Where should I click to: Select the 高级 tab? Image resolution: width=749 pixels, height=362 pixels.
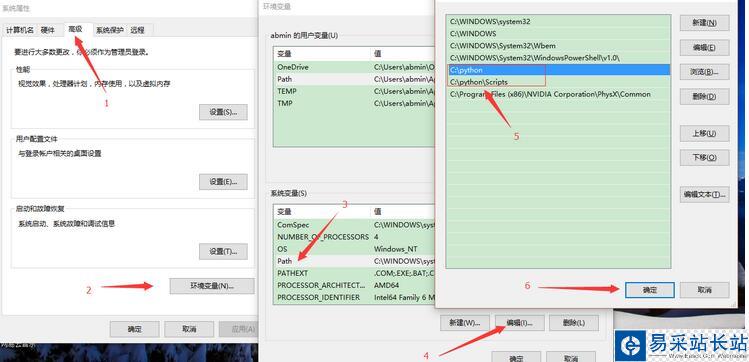point(75,29)
